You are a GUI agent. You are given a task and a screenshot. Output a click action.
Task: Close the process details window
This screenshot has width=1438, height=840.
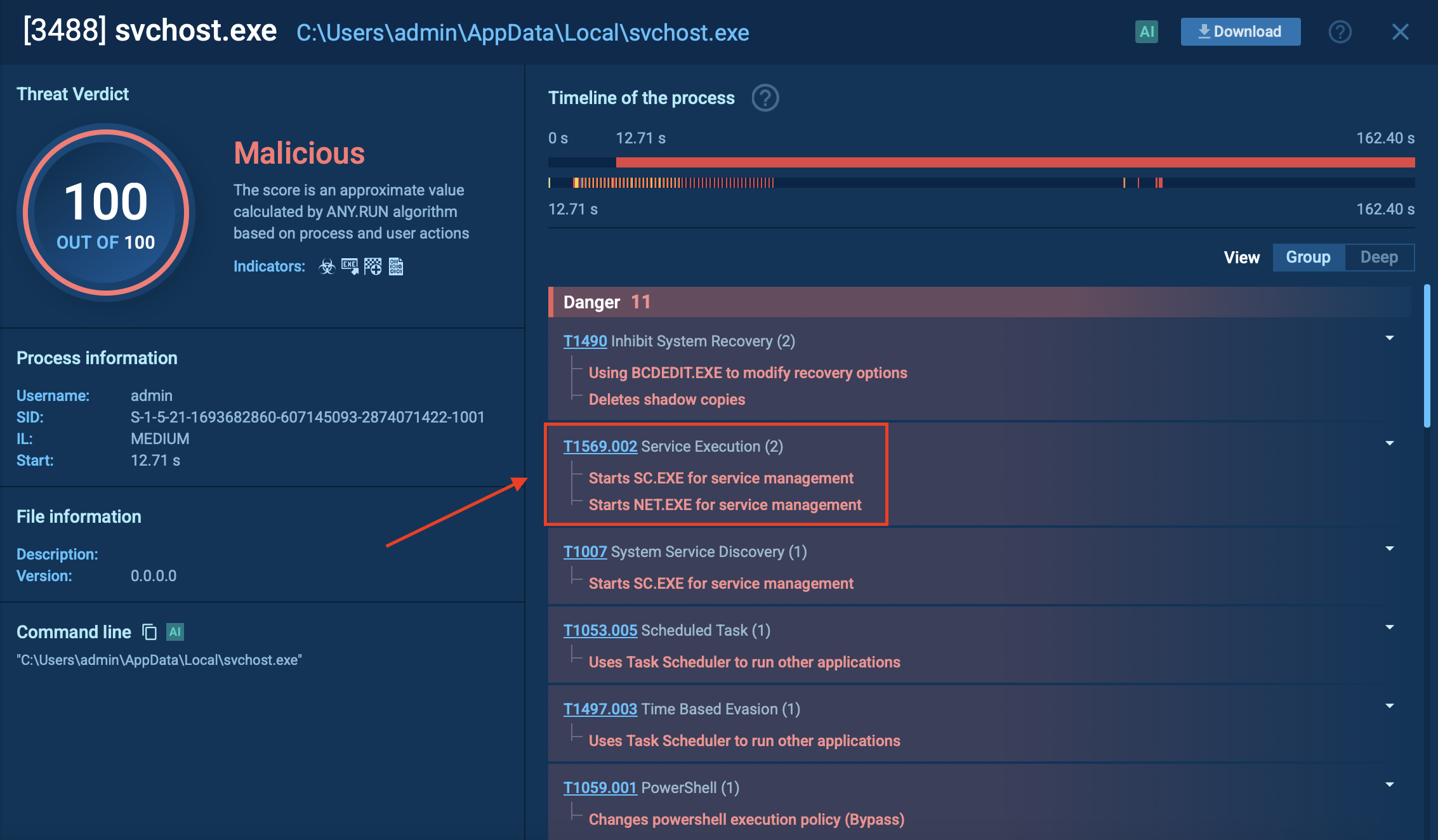point(1400,32)
